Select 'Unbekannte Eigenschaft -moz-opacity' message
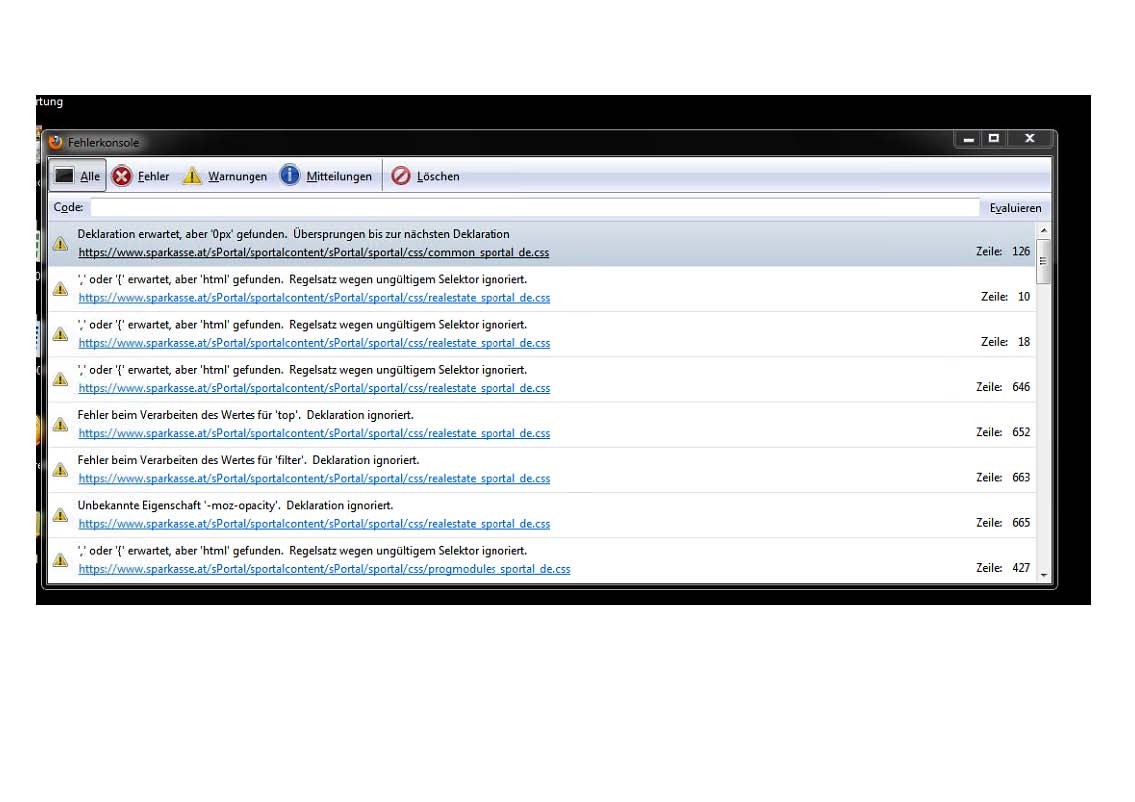 (235, 506)
